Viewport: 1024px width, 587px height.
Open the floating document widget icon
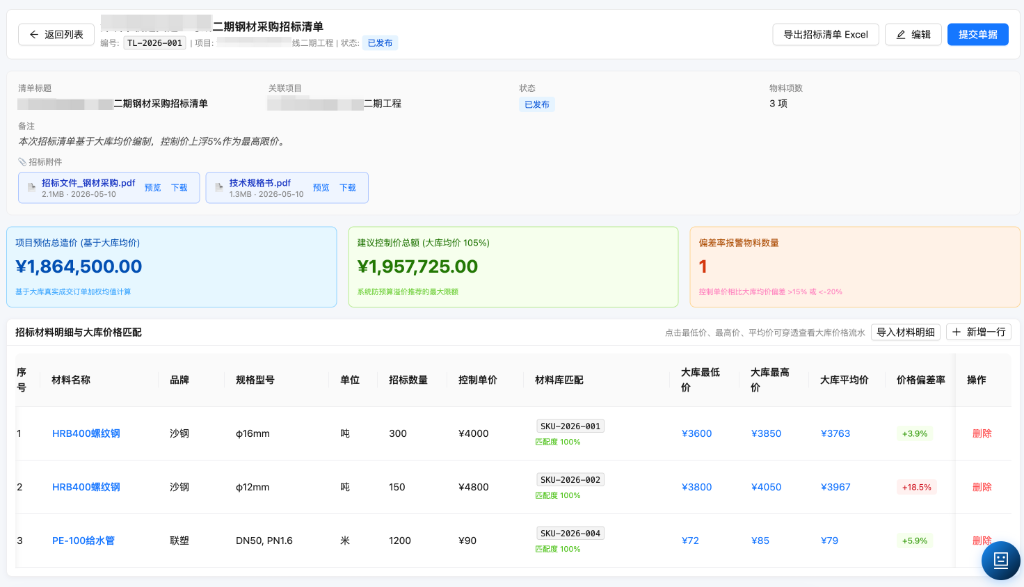pos(1000,560)
